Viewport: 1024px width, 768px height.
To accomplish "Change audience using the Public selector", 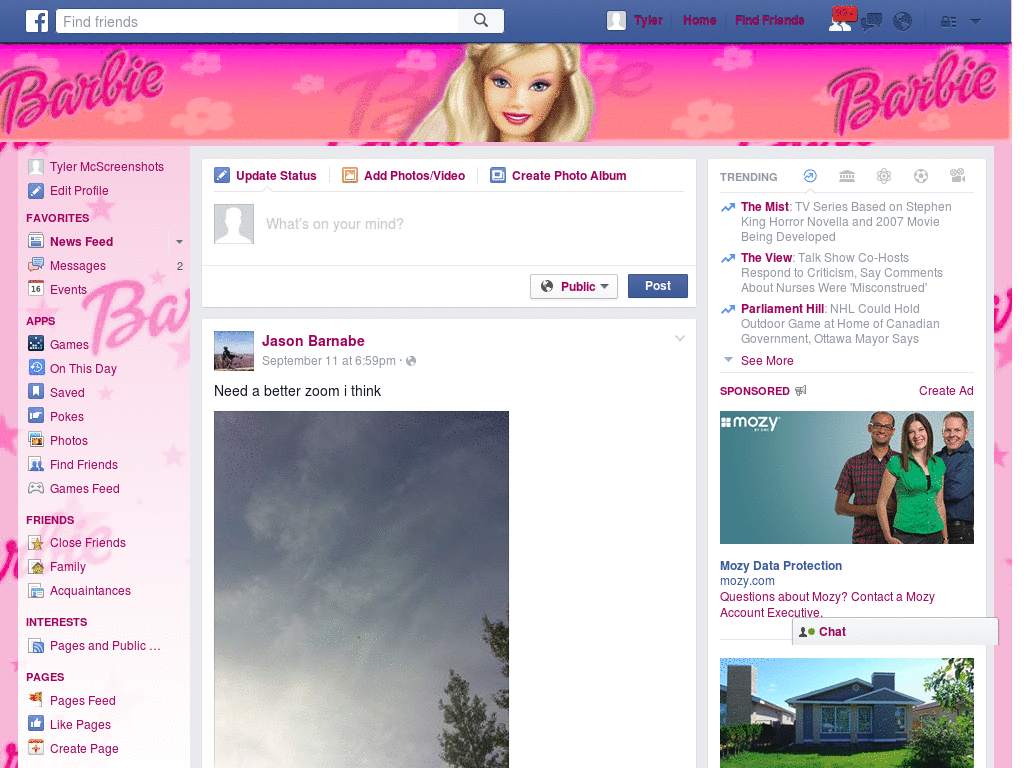I will (x=574, y=286).
